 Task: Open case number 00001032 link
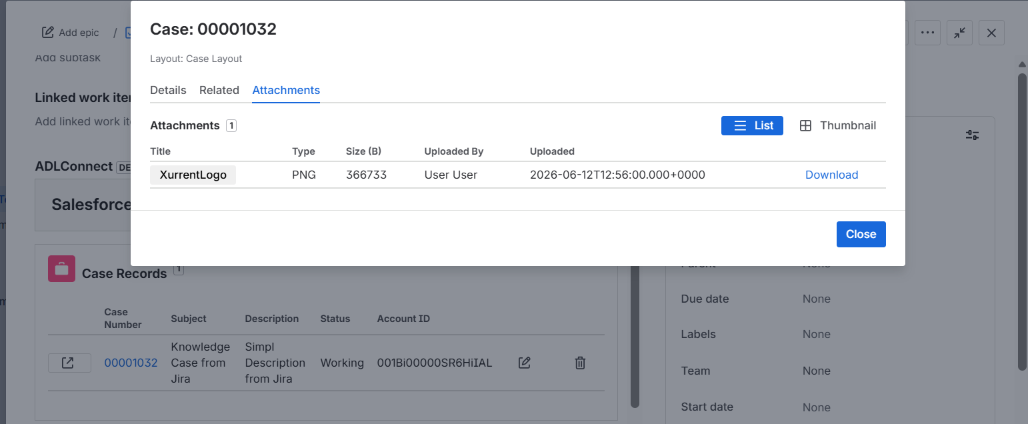coord(130,362)
